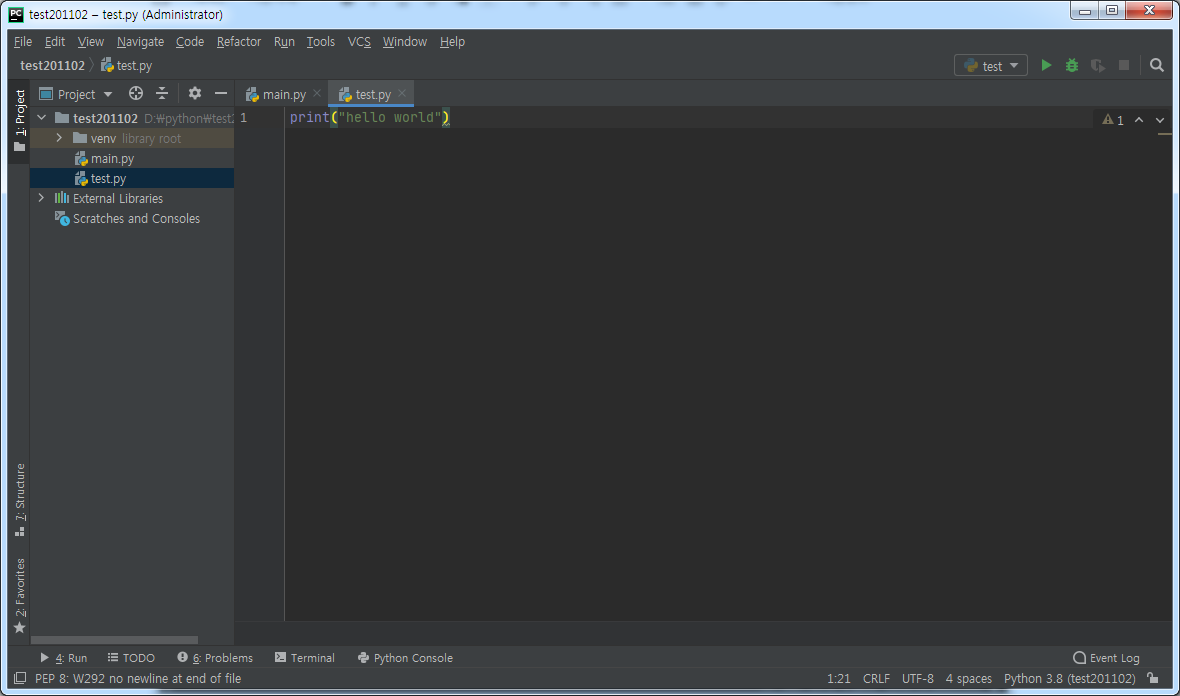The image size is (1180, 696).
Task: Click line:column position 1:21 in status bar
Action: coord(838,678)
